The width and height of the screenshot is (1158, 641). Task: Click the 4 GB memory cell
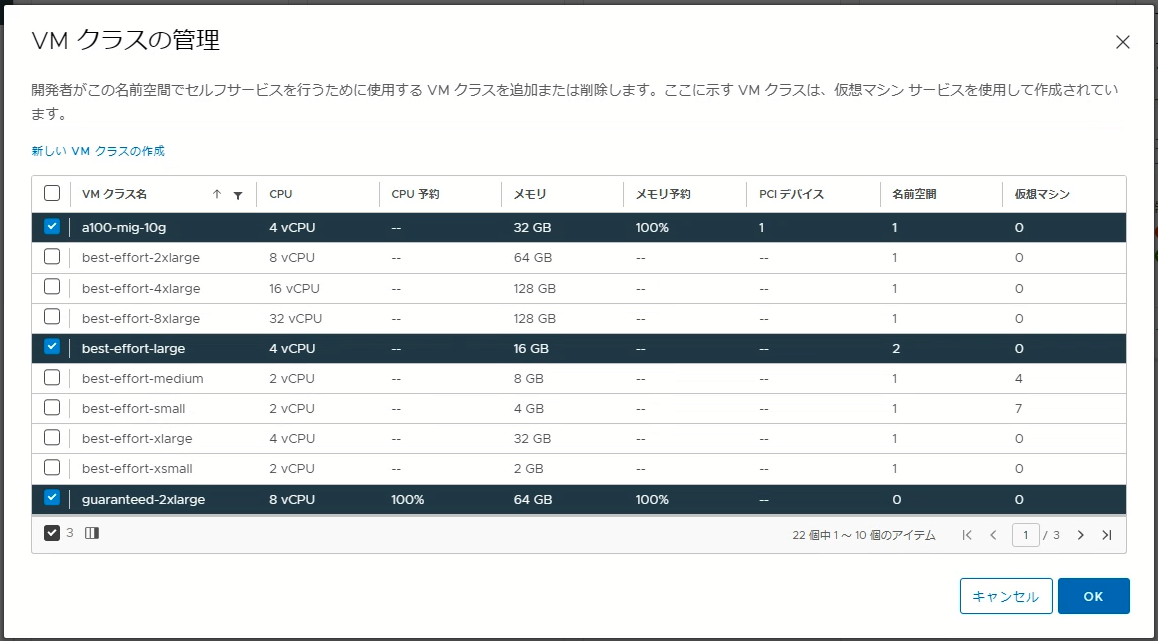(529, 408)
